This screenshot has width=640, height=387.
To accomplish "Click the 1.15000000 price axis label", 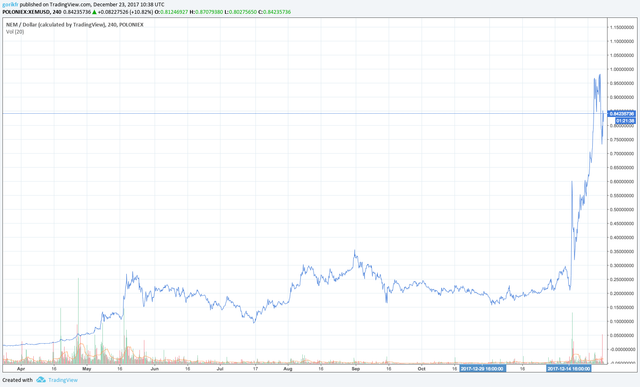I will coord(622,27).
